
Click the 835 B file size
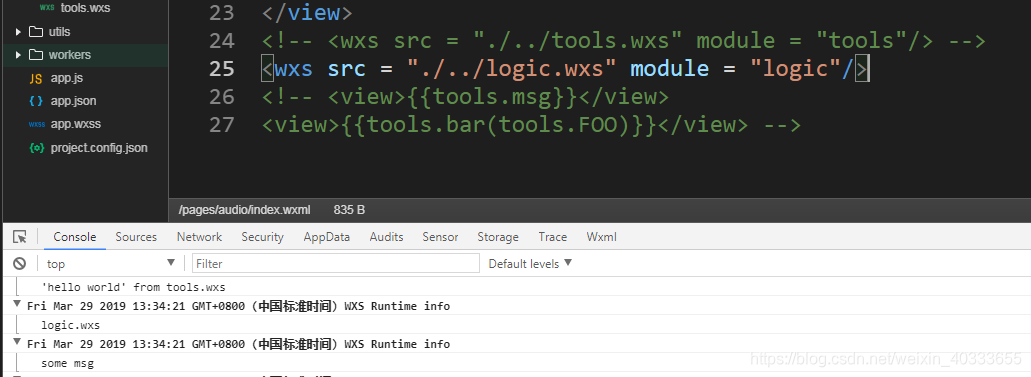[x=349, y=211]
